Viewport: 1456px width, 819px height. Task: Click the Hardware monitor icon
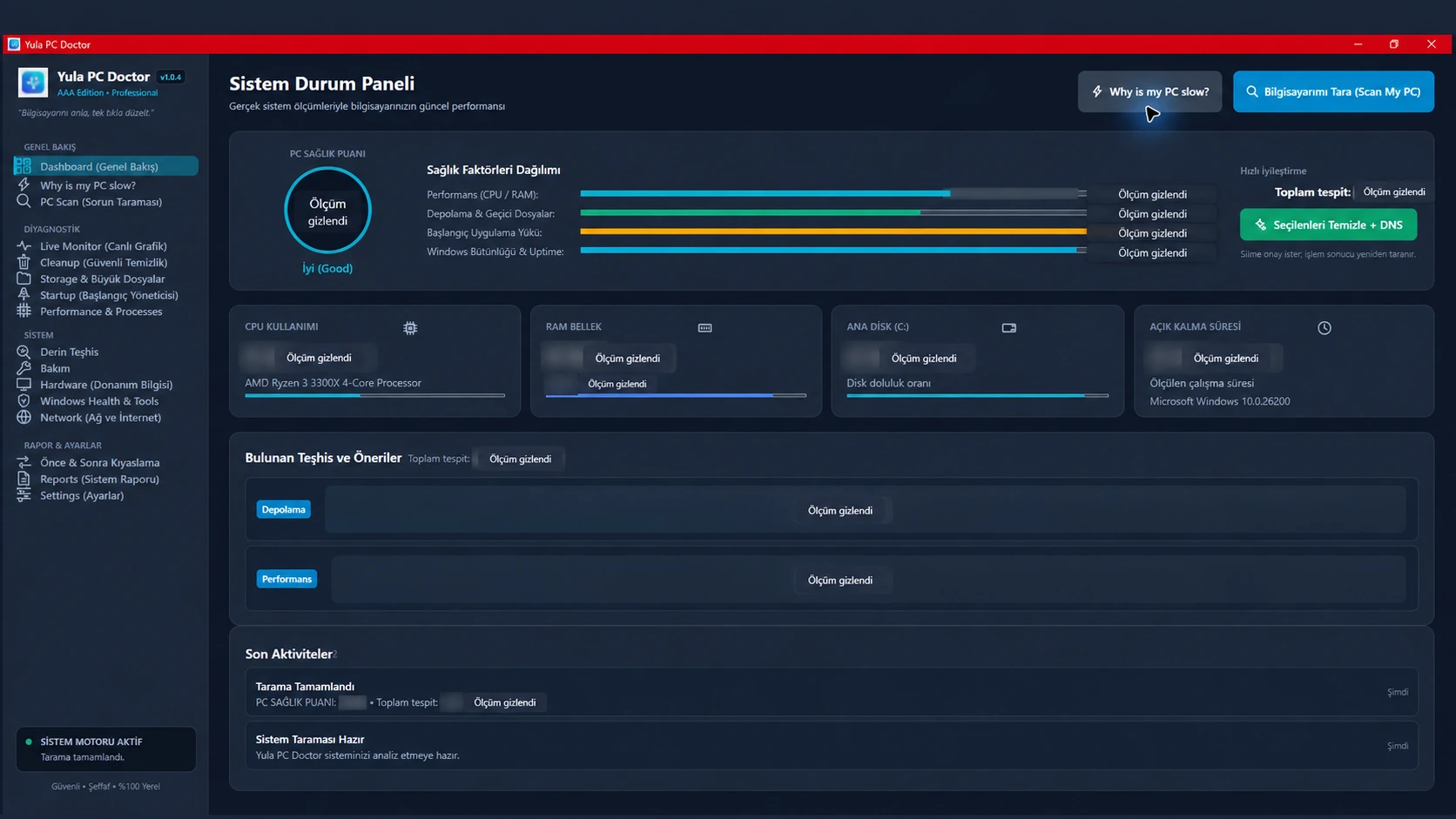24,384
